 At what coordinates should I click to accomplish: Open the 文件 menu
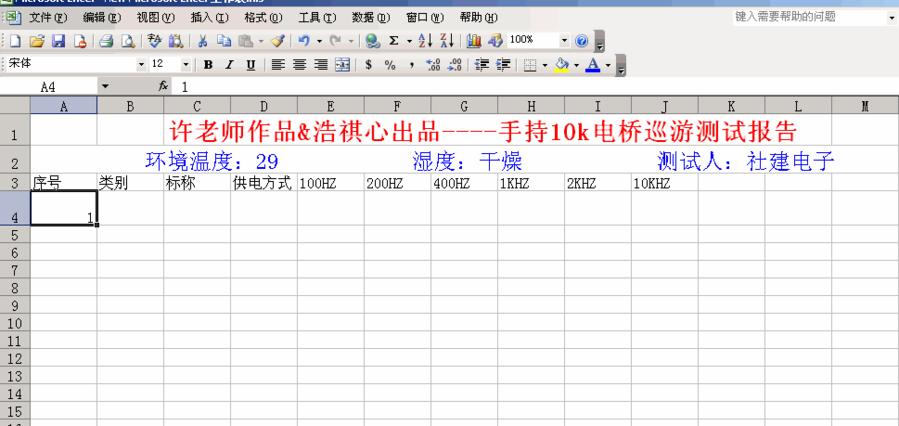tap(48, 18)
